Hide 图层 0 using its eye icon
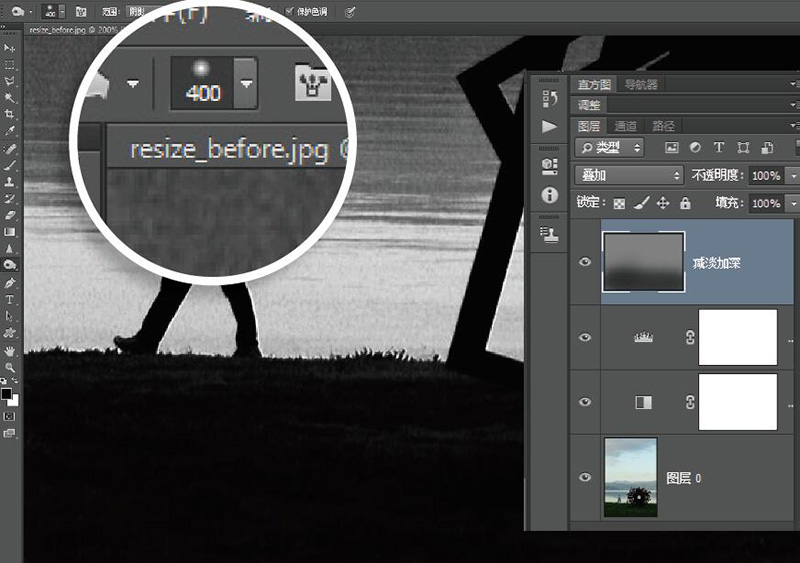The height and width of the screenshot is (563, 800). (586, 478)
